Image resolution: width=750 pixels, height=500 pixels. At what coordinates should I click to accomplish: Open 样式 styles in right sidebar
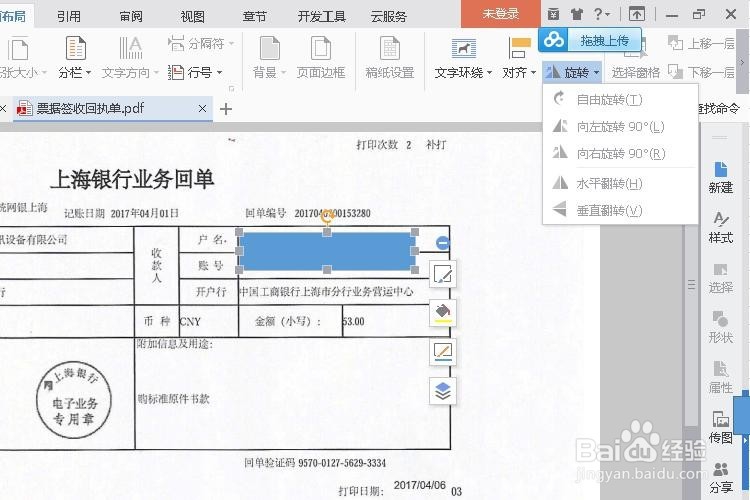[x=720, y=227]
